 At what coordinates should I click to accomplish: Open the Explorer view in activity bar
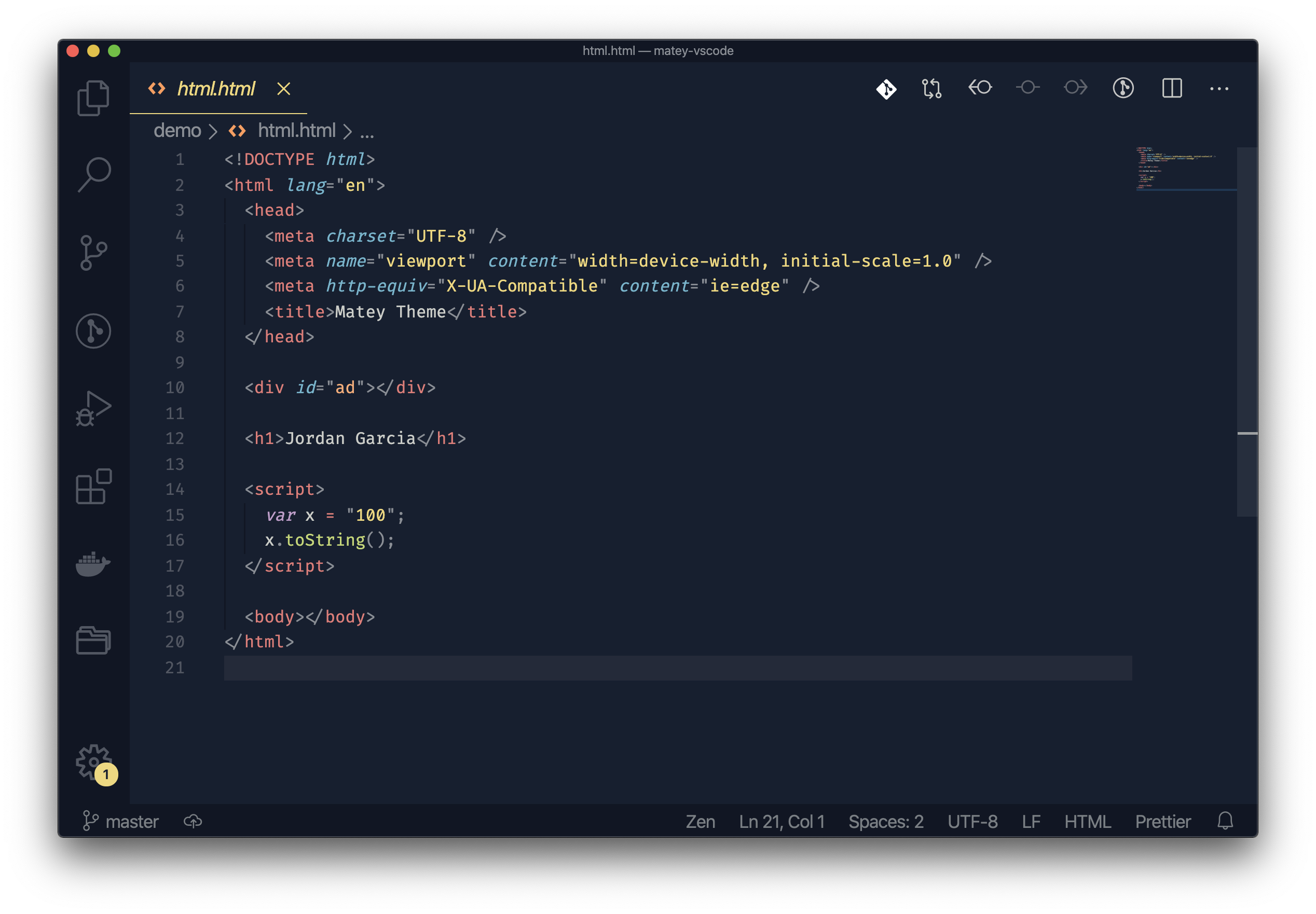(93, 99)
